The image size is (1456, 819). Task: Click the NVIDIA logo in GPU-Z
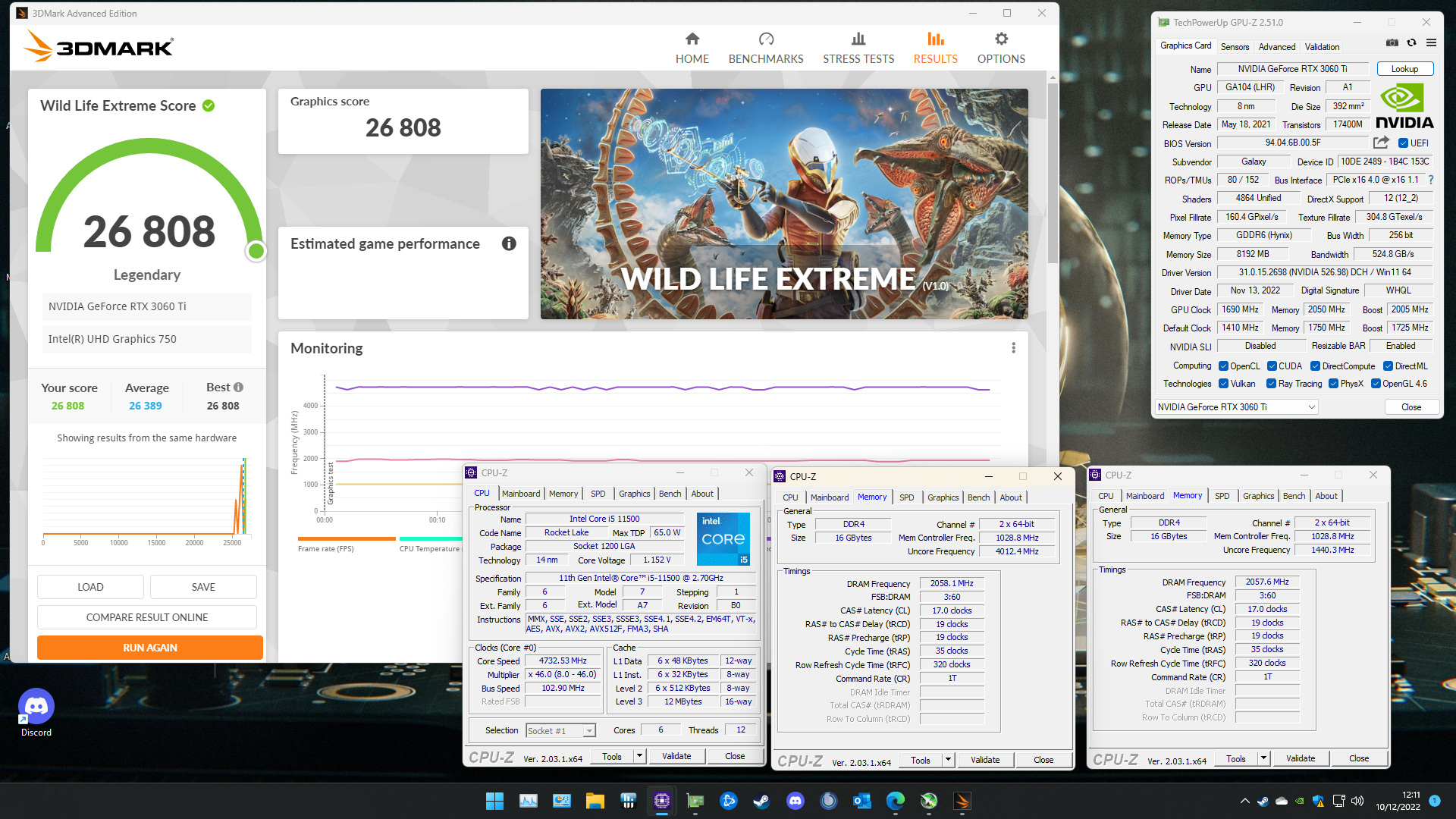pos(1404,106)
